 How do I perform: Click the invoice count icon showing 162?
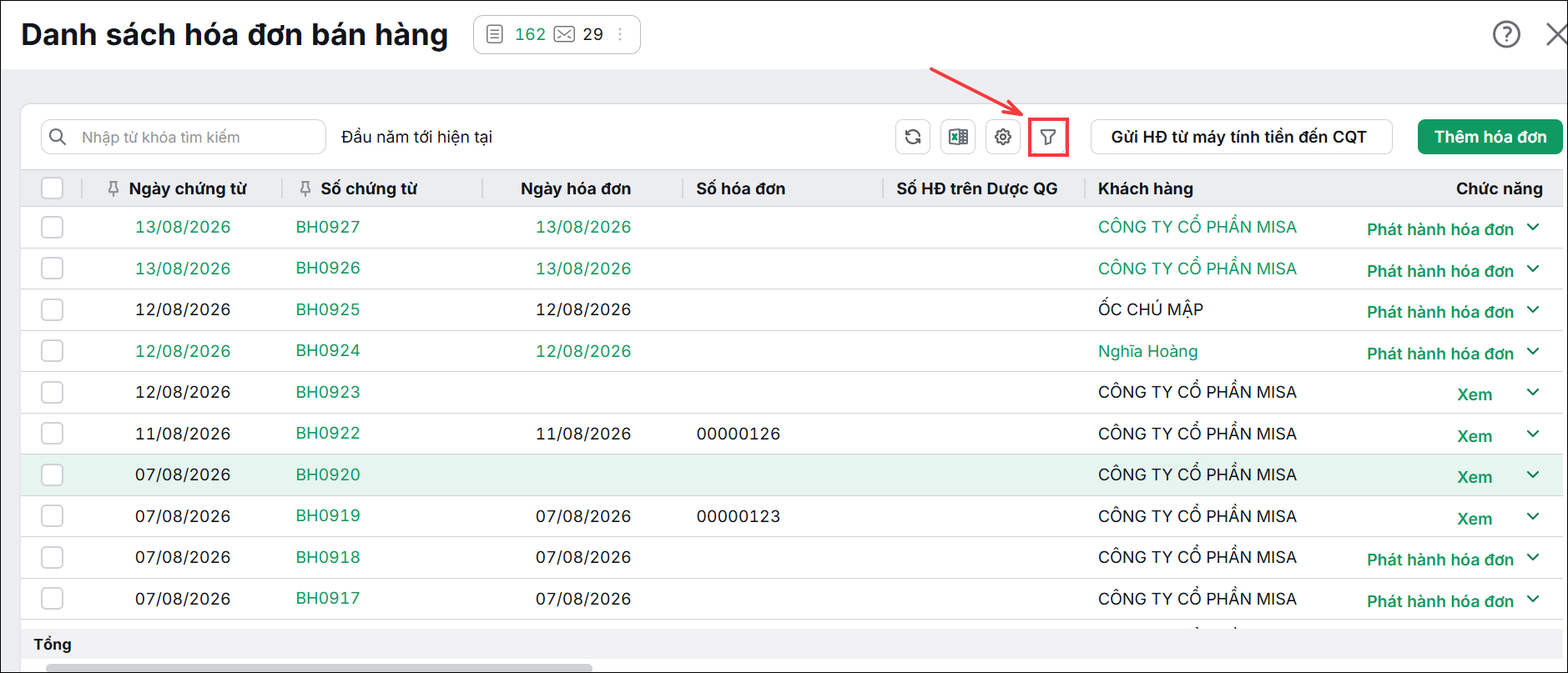pyautogui.click(x=495, y=34)
